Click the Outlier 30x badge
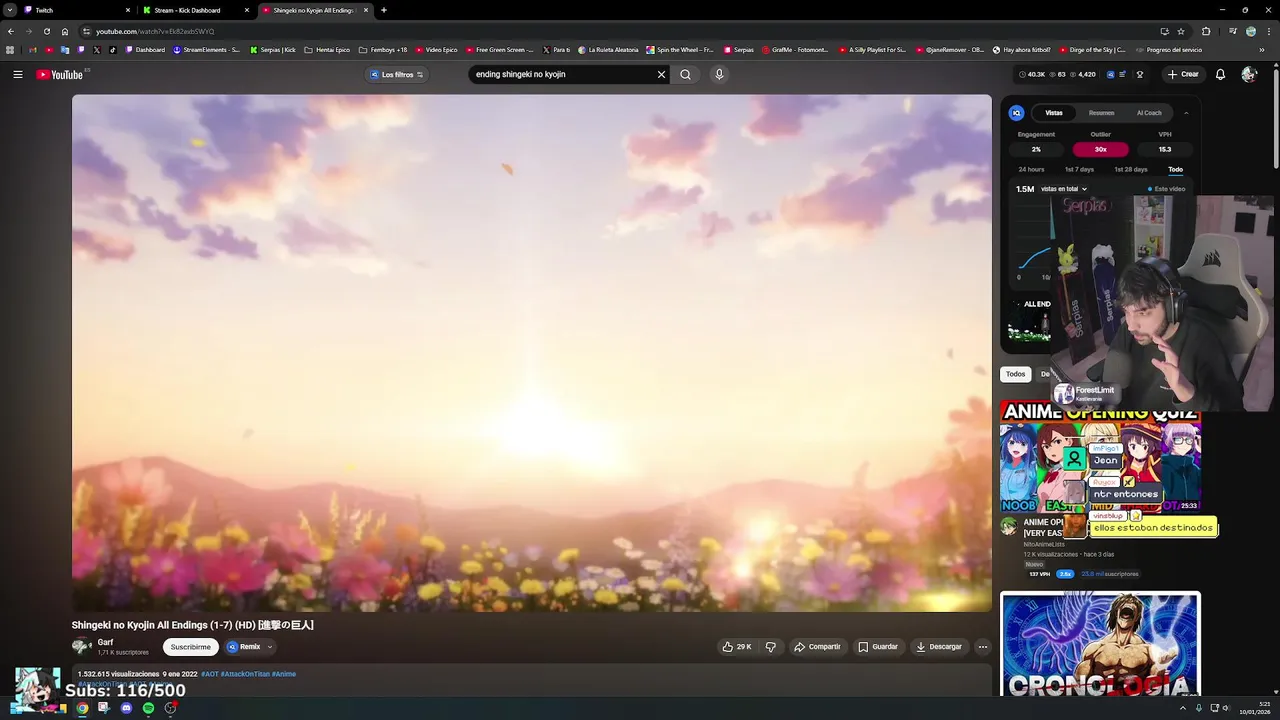This screenshot has width=1280, height=720. tap(1100, 149)
